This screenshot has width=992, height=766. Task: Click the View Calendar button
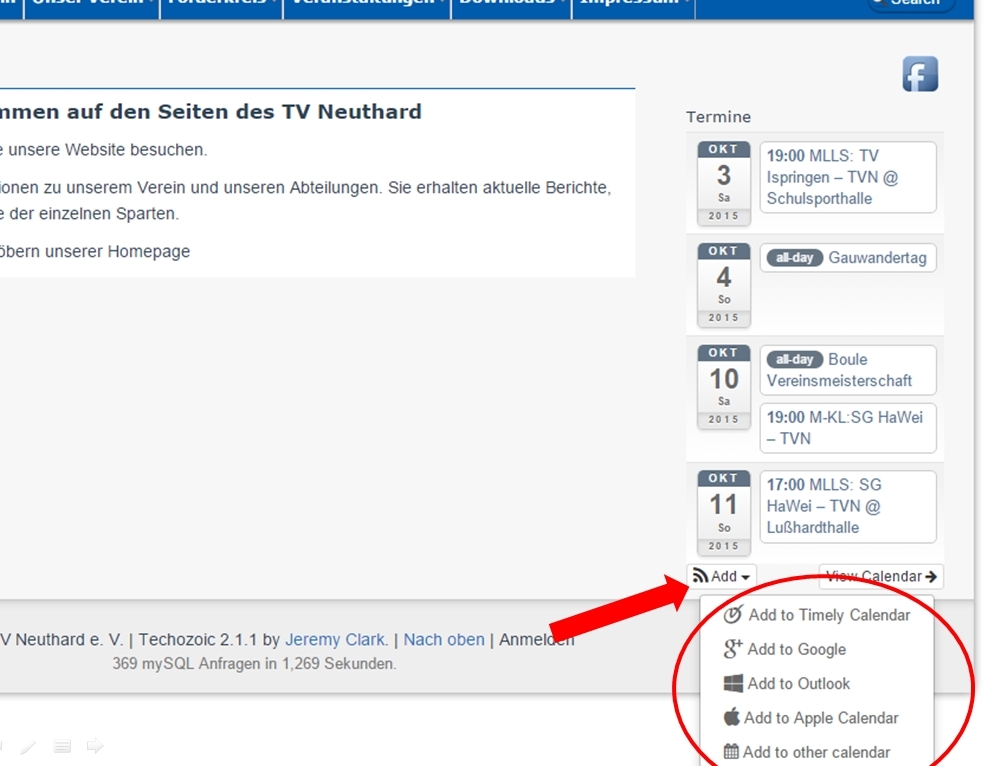tap(881, 576)
